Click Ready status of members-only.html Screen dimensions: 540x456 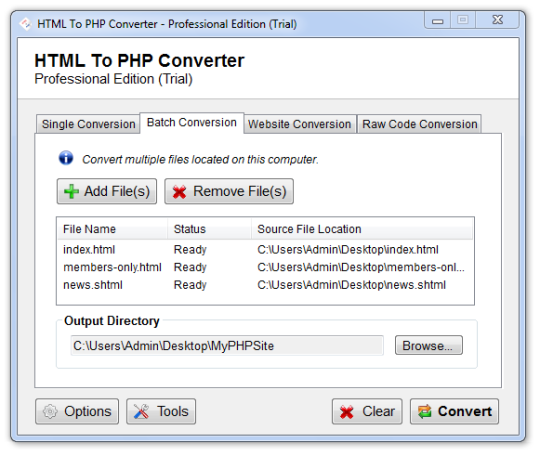tap(190, 267)
